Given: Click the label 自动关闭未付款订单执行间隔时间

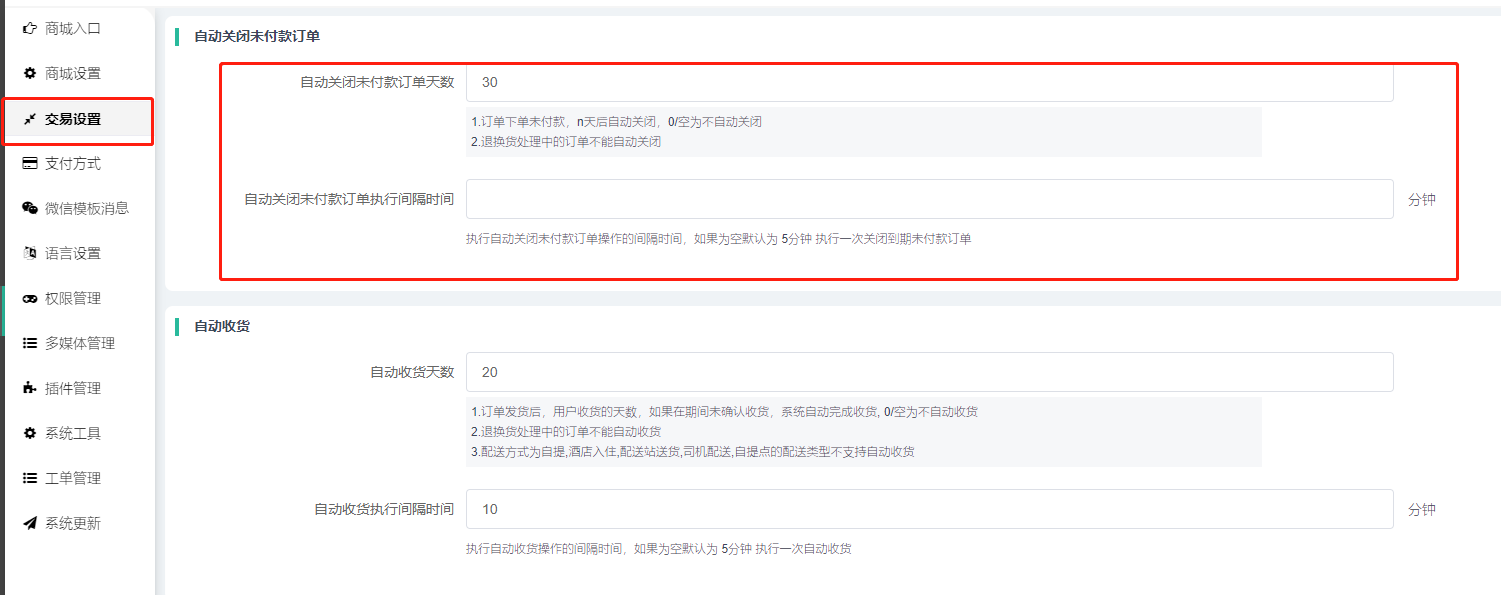Looking at the screenshot, I should [349, 199].
